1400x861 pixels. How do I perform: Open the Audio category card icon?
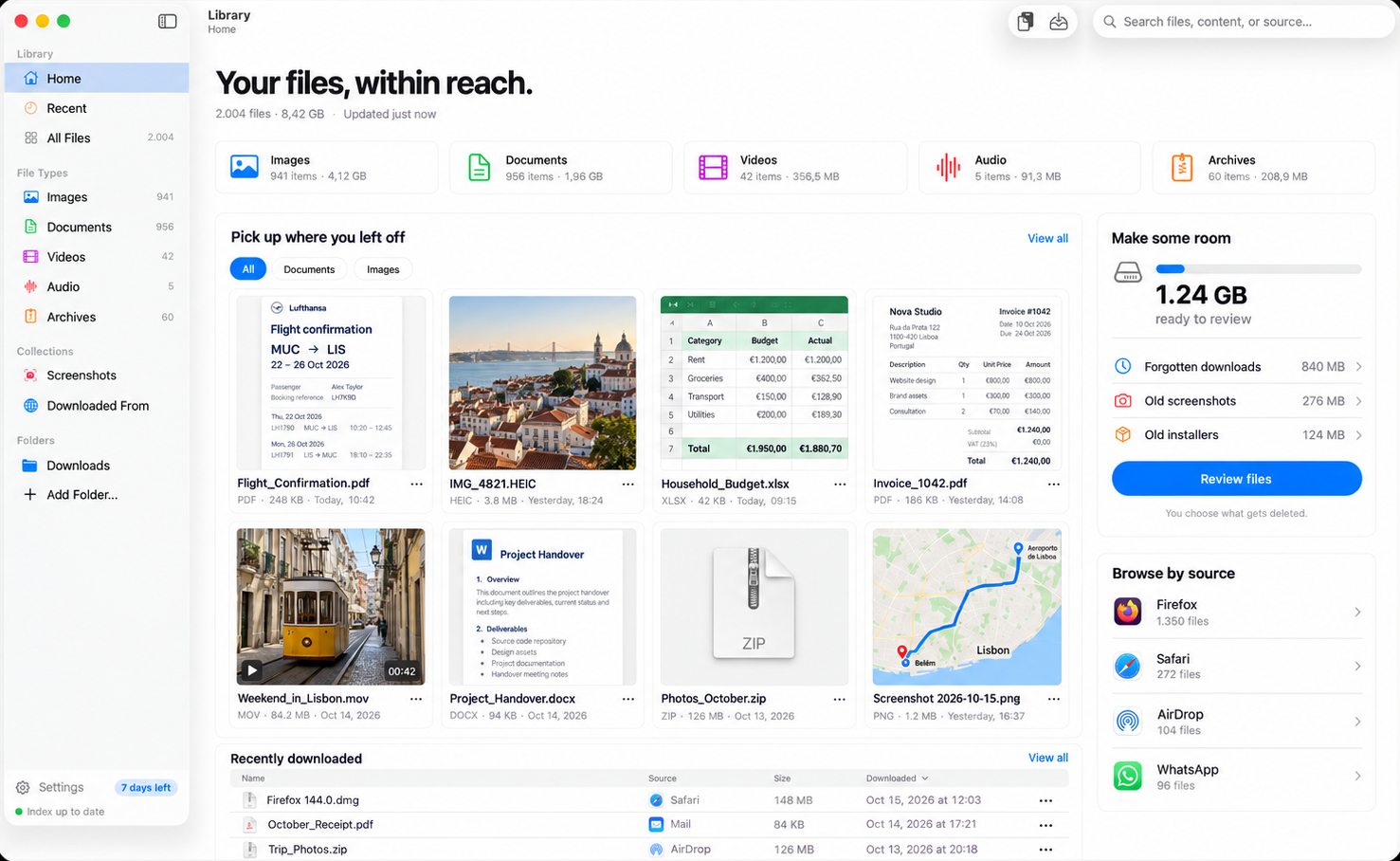pos(948,167)
